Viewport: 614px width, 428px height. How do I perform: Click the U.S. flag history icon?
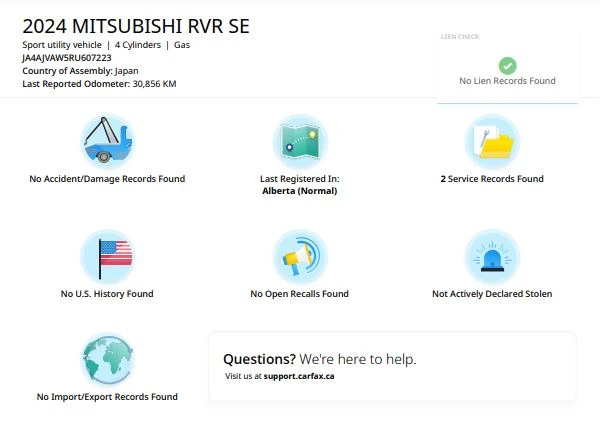pos(107,256)
